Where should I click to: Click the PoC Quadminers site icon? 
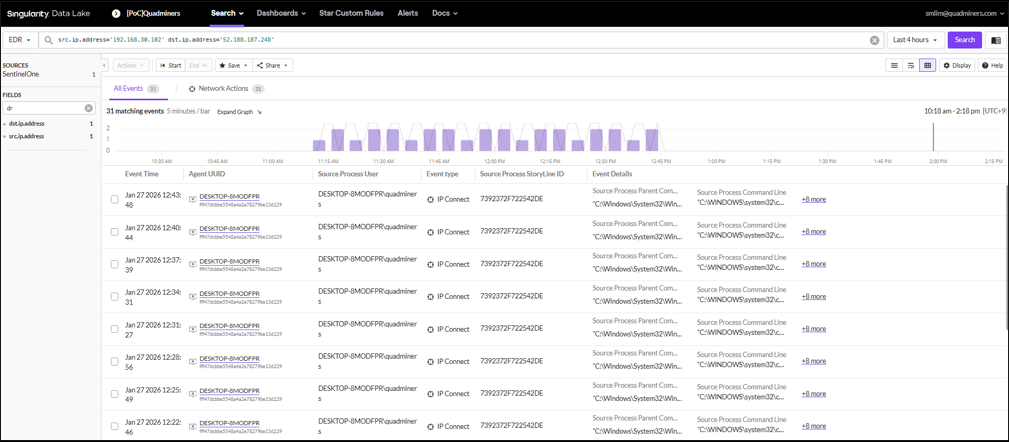[x=116, y=13]
